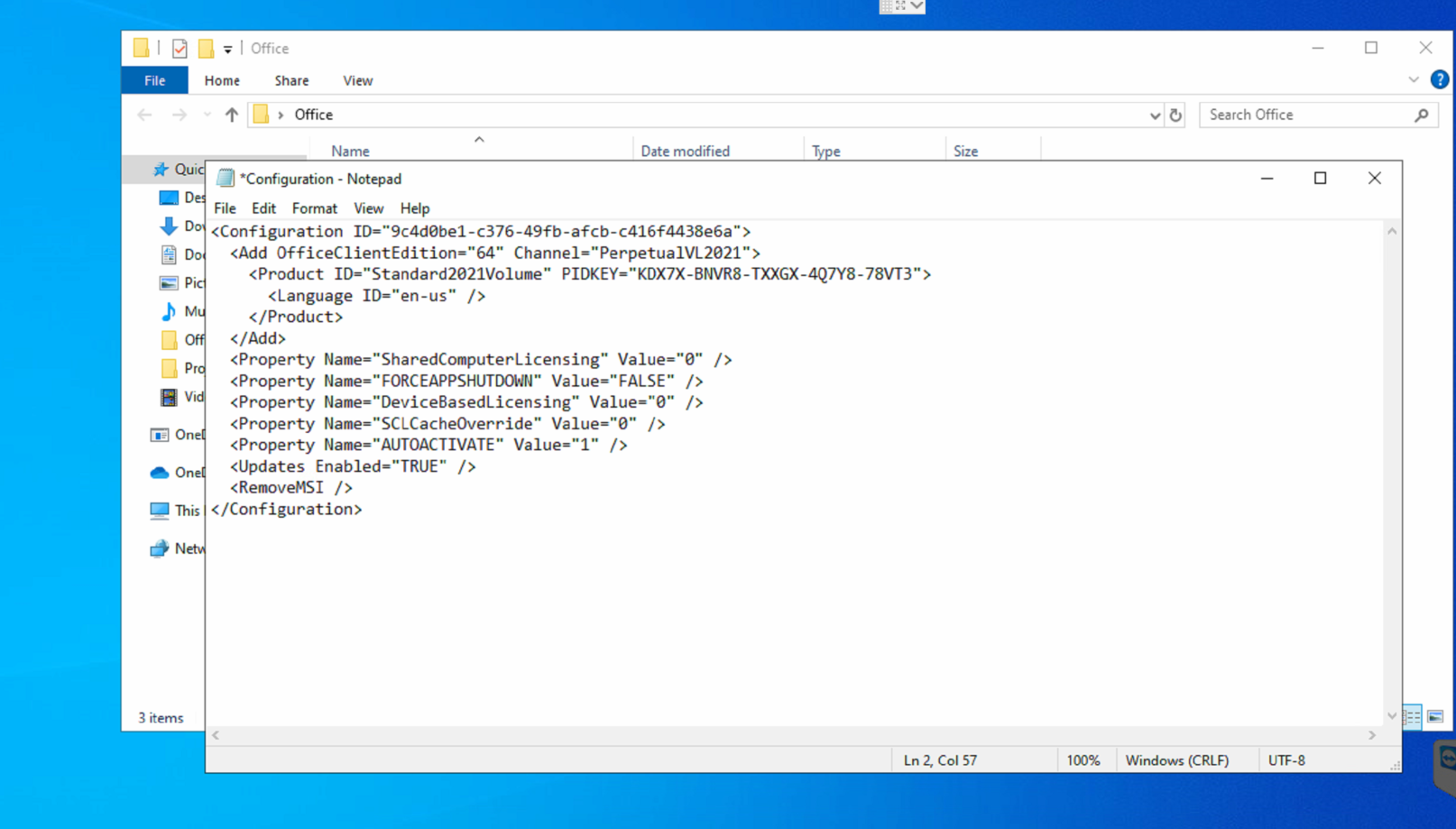The image size is (1456, 829).
Task: Open the Notepad Edit menu
Action: tap(263, 208)
